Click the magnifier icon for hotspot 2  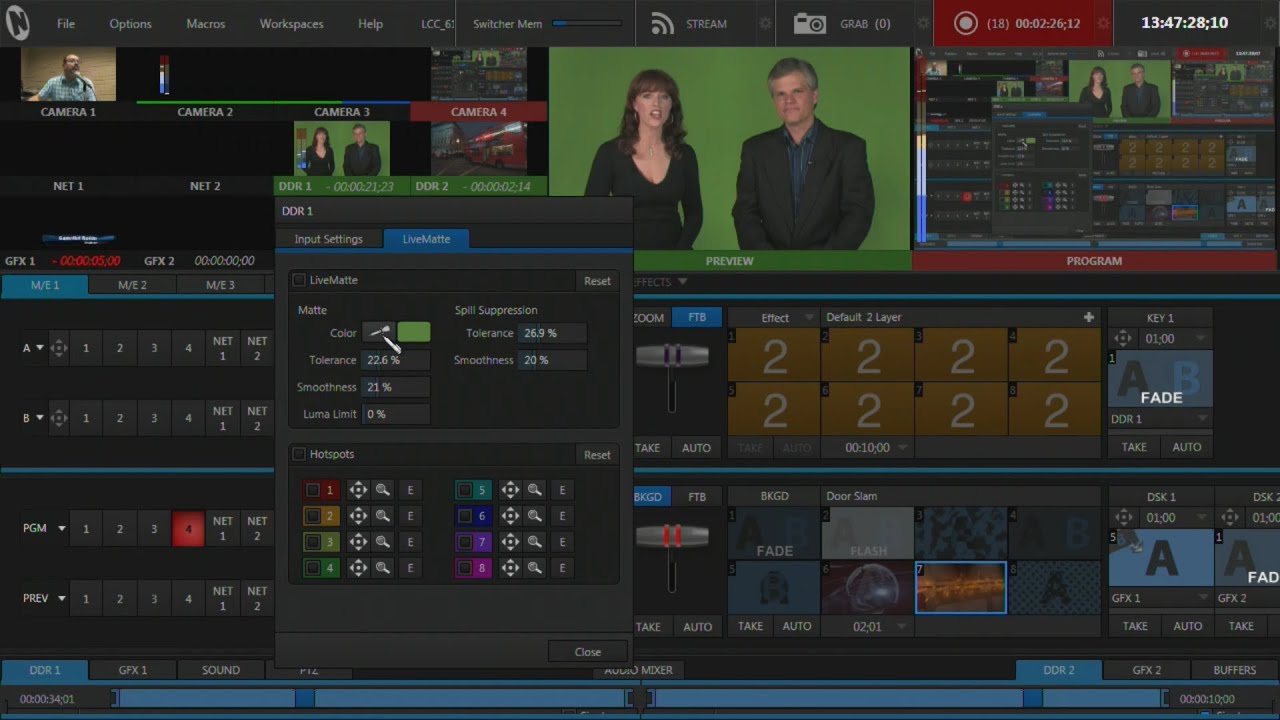[x=383, y=516]
